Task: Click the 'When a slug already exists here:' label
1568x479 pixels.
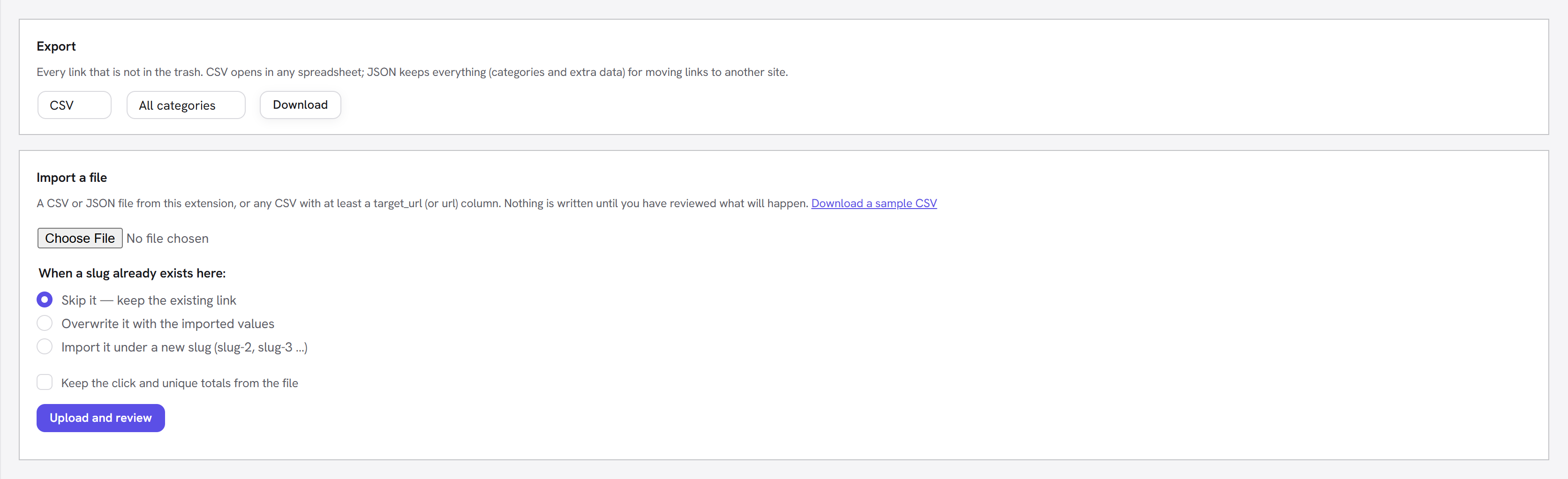Action: [132, 273]
